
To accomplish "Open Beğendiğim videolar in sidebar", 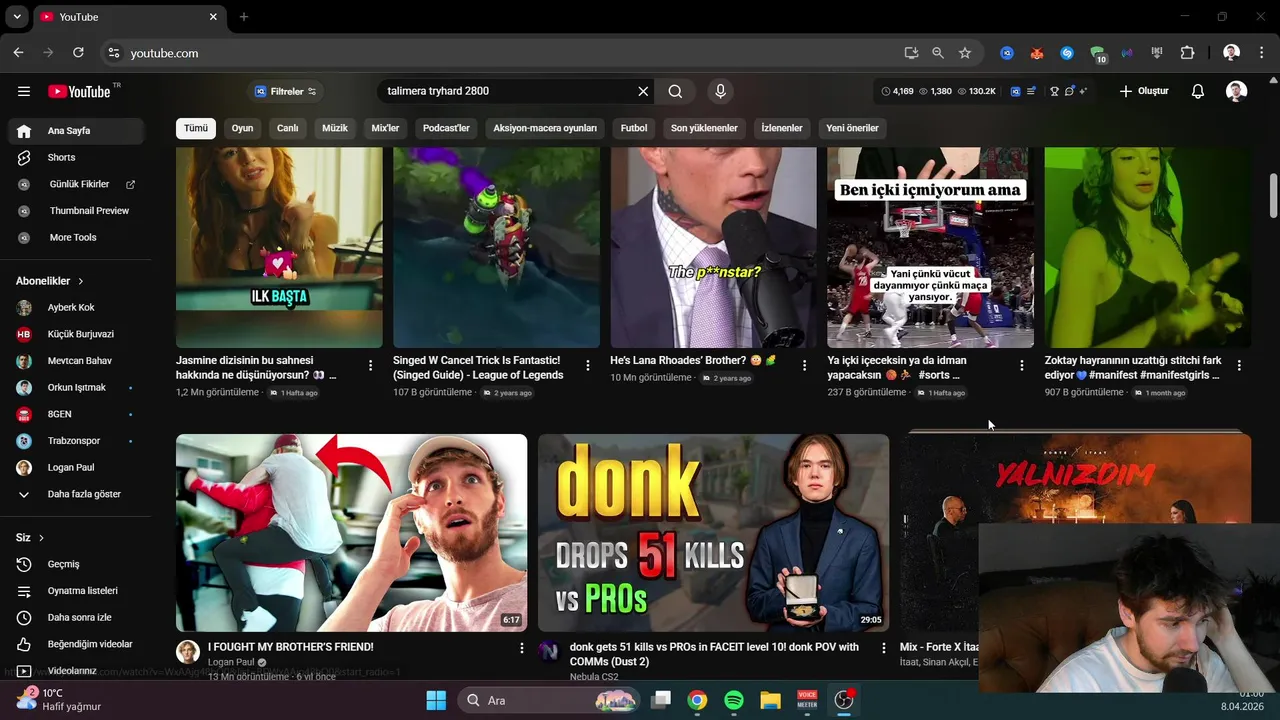I will coord(76,644).
